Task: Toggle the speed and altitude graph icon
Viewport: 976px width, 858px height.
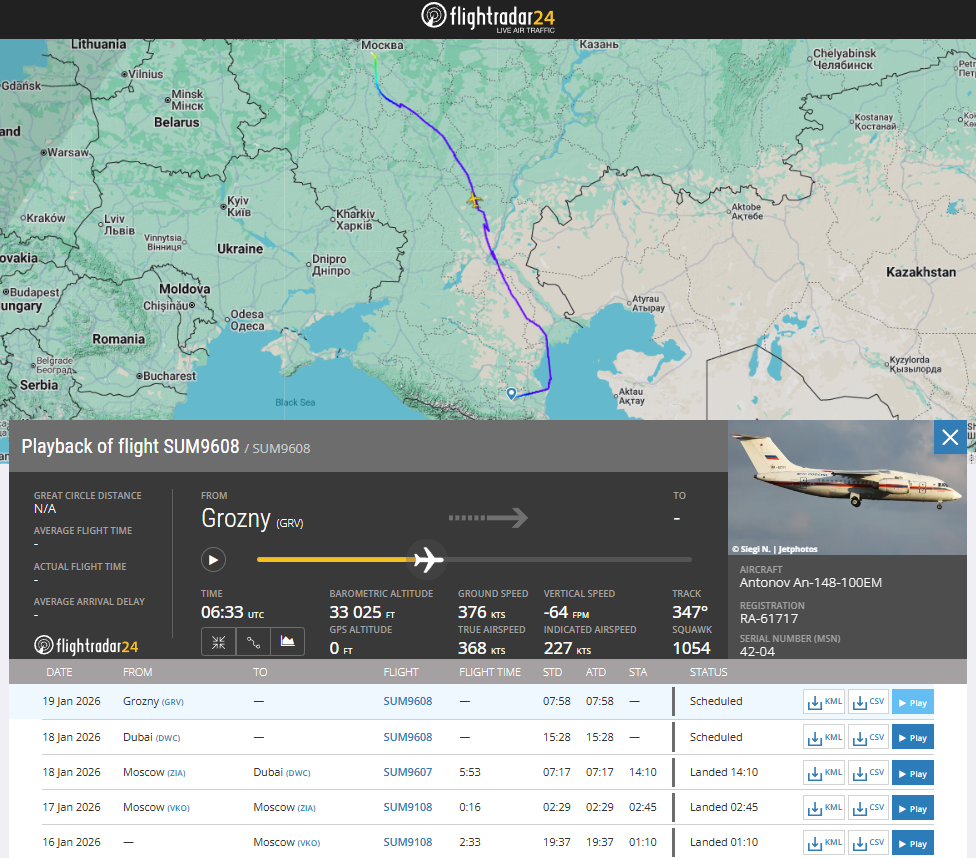Action: pos(288,641)
